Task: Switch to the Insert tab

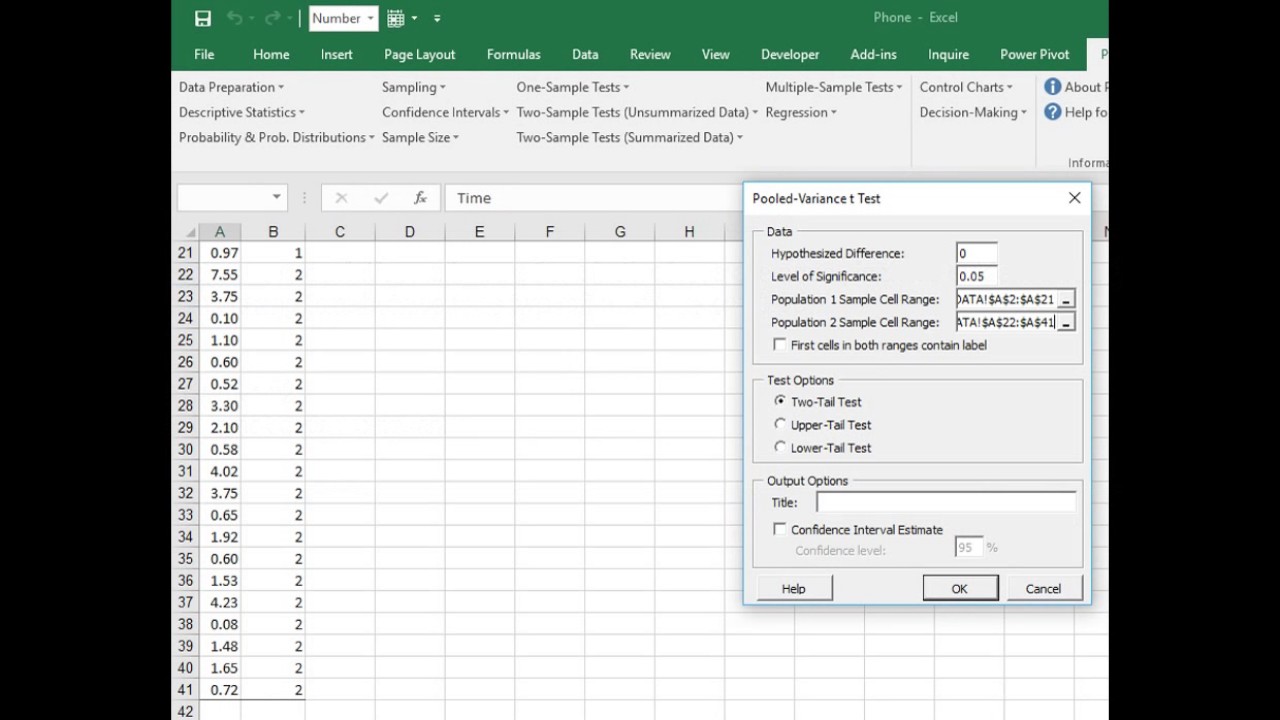Action: tap(336, 54)
